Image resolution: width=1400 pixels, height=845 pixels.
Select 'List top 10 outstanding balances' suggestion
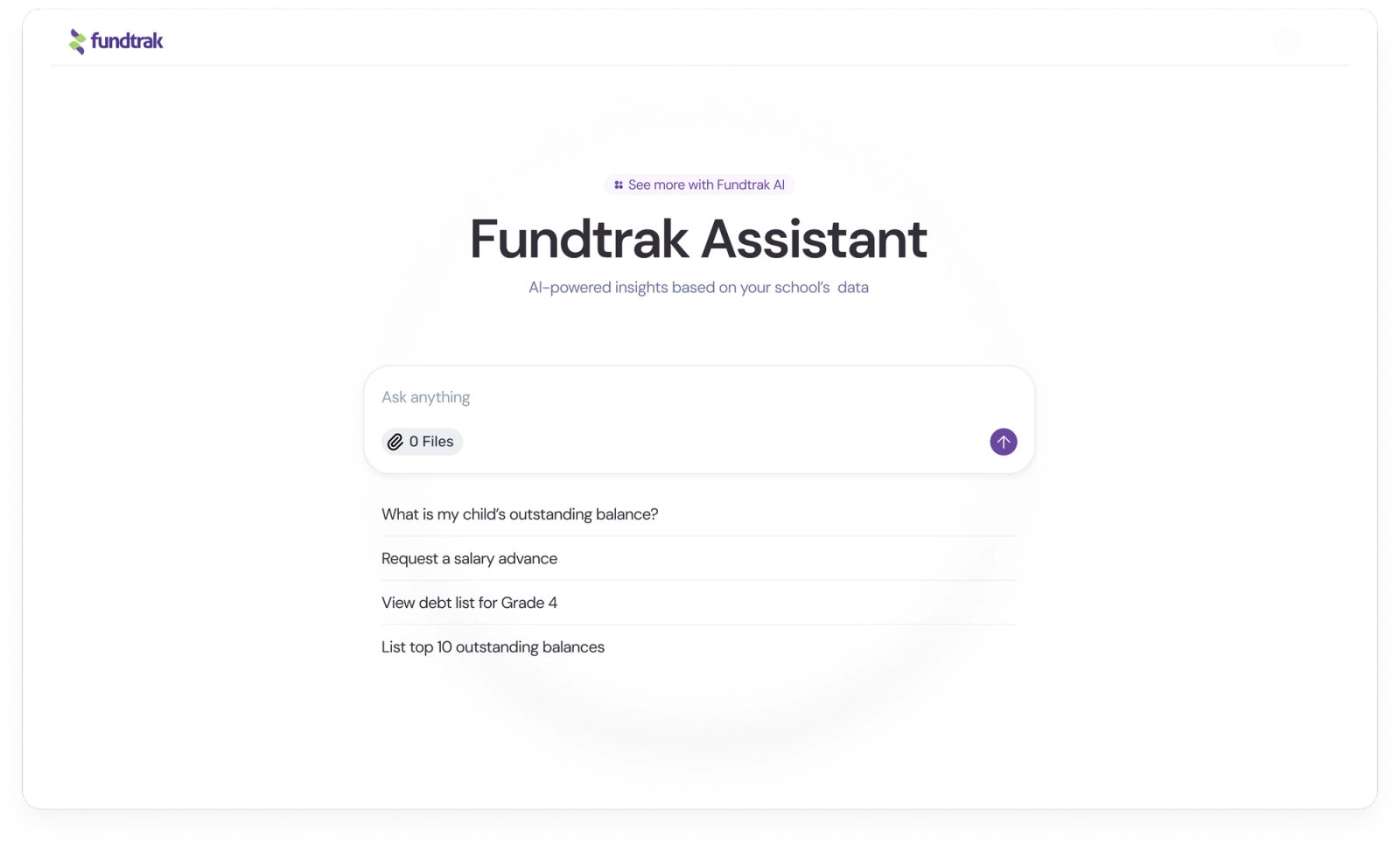pyautogui.click(x=699, y=647)
